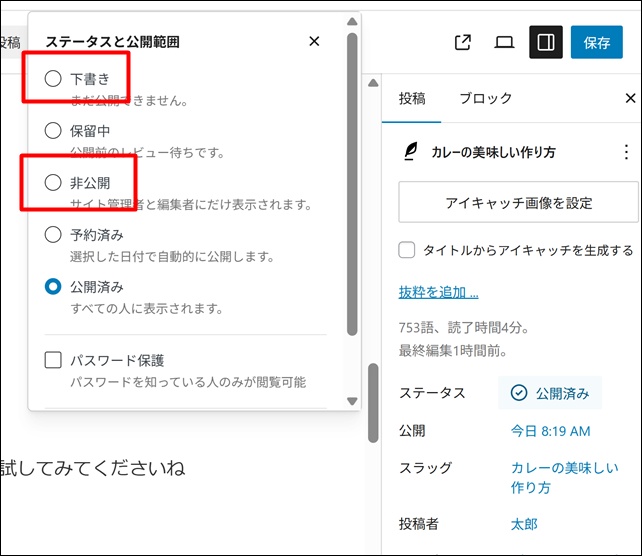642x556 pixels.
Task: Open the 公開済み status dropdown
Action: [550, 393]
